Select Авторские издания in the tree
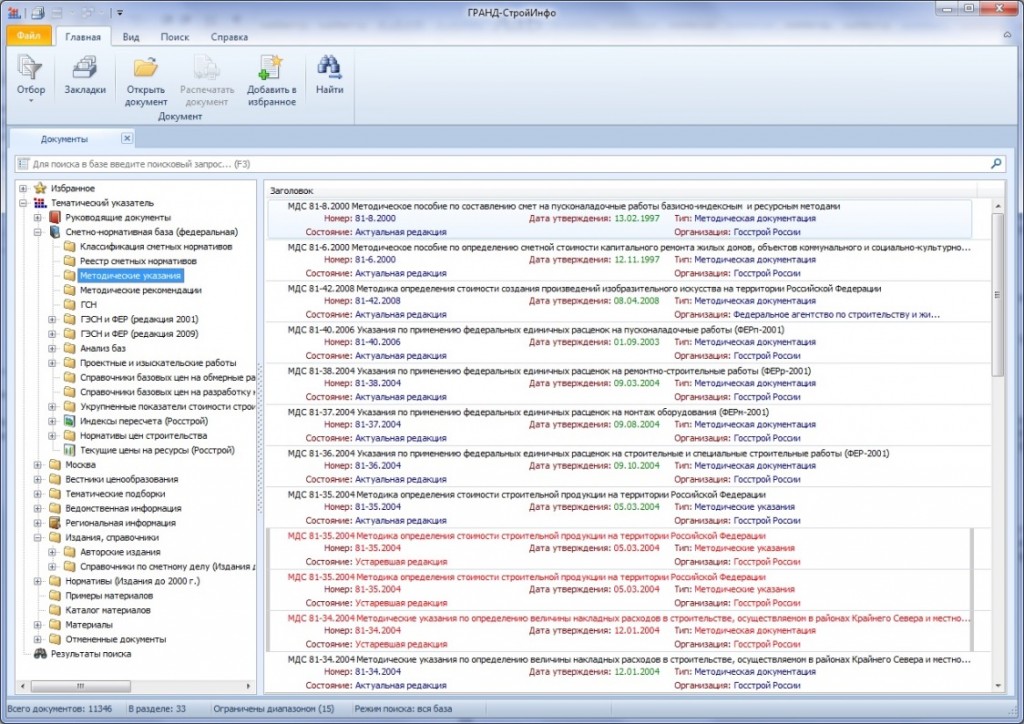The image size is (1024, 724). tap(120, 552)
